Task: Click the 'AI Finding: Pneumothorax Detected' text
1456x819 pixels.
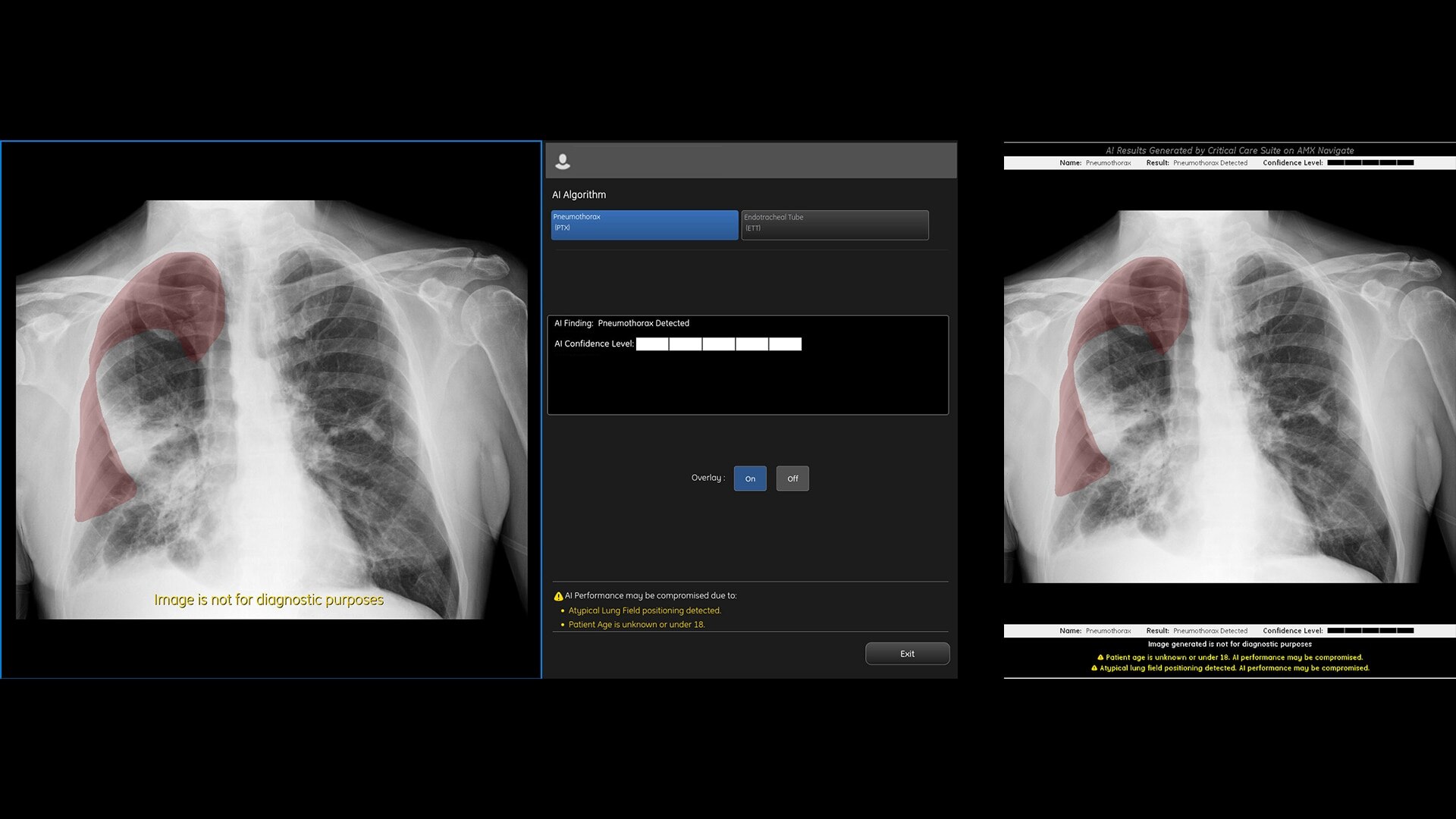Action: tap(622, 323)
